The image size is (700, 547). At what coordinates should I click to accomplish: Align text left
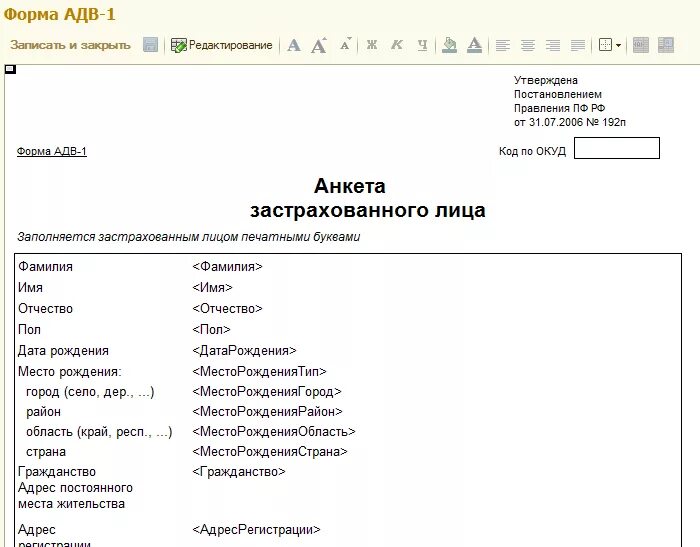tap(503, 45)
